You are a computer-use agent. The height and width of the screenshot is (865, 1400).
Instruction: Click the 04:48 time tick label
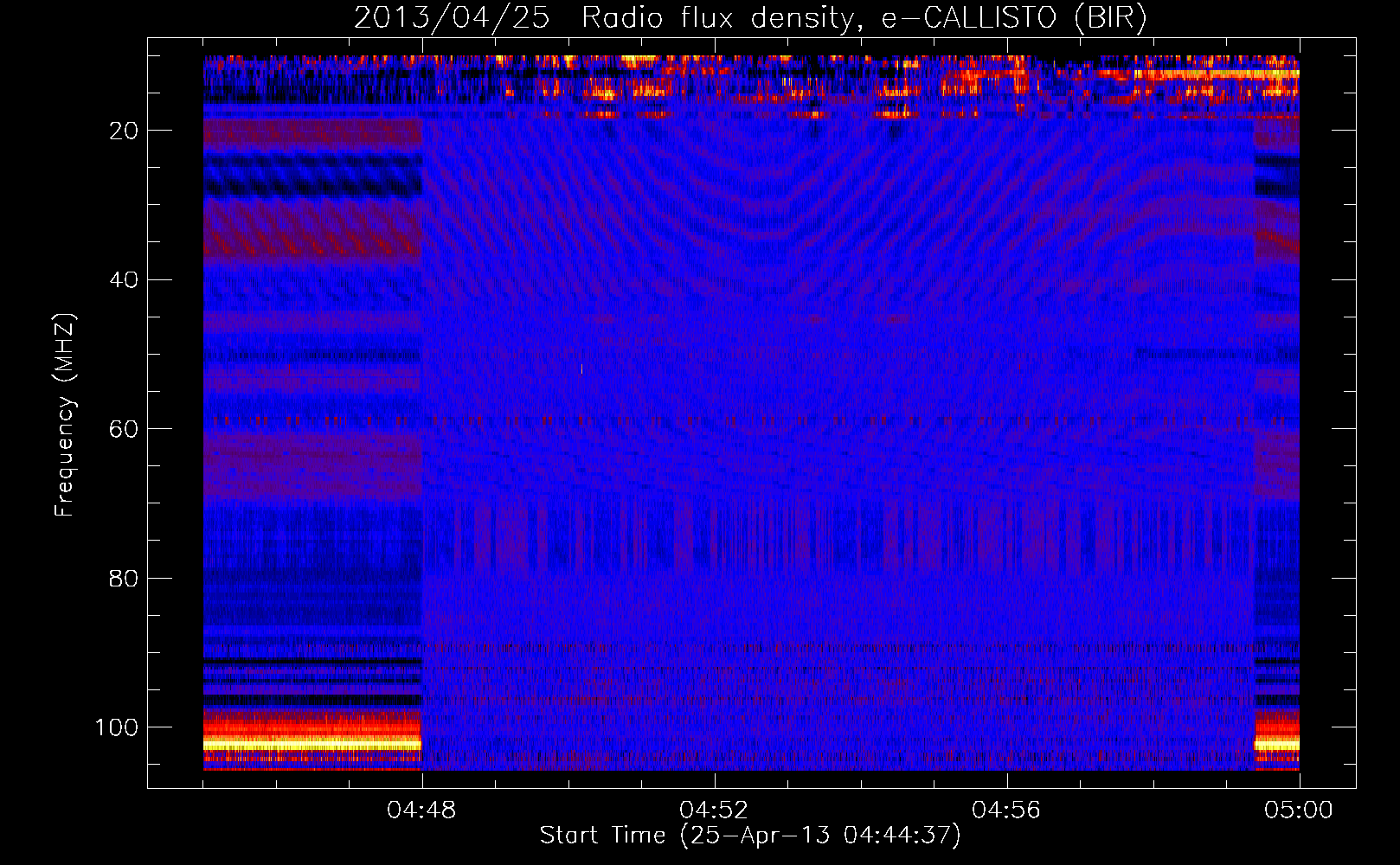[421, 811]
